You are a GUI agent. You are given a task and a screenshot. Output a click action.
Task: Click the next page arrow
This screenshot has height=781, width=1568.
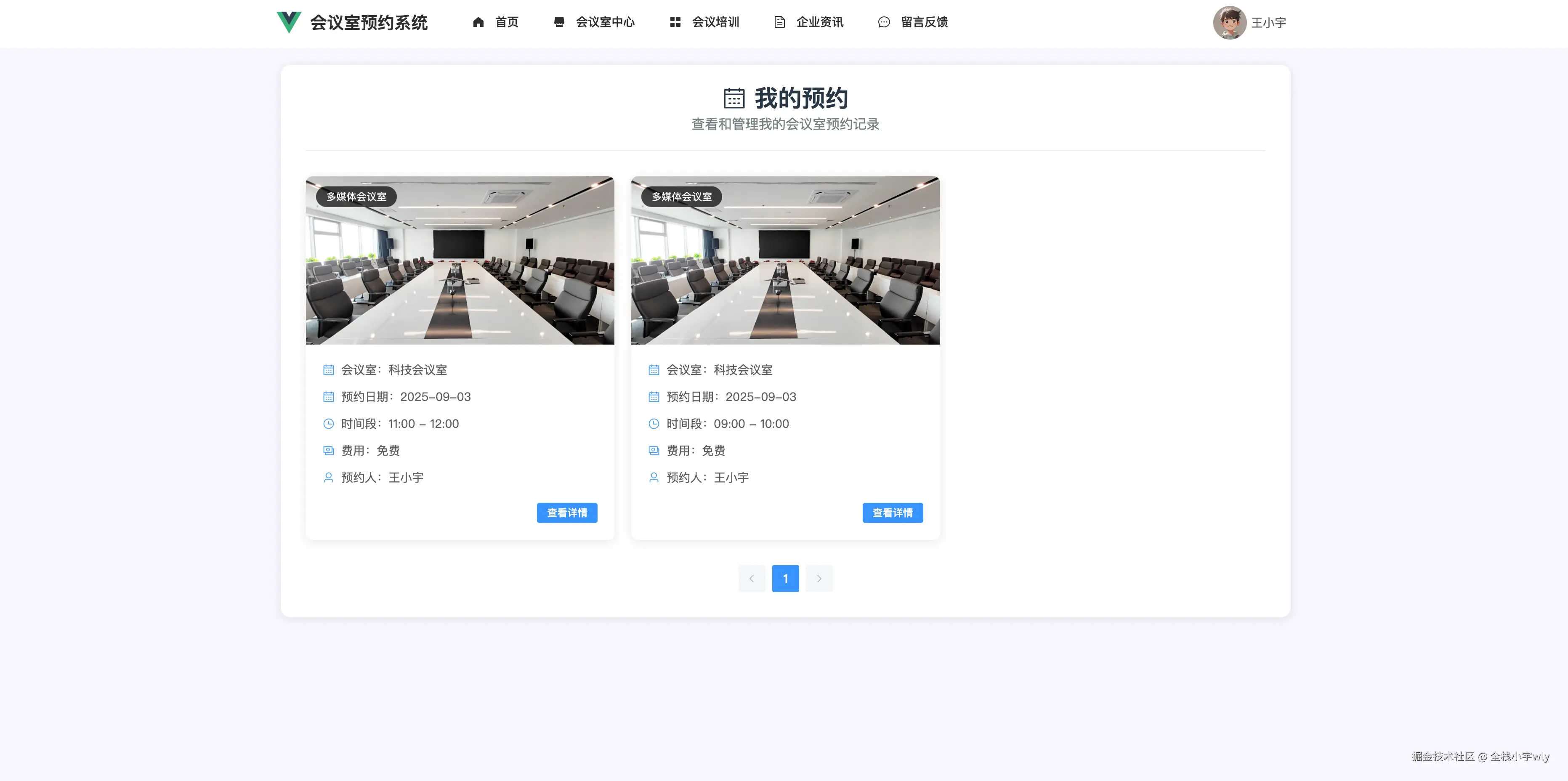pyautogui.click(x=819, y=578)
